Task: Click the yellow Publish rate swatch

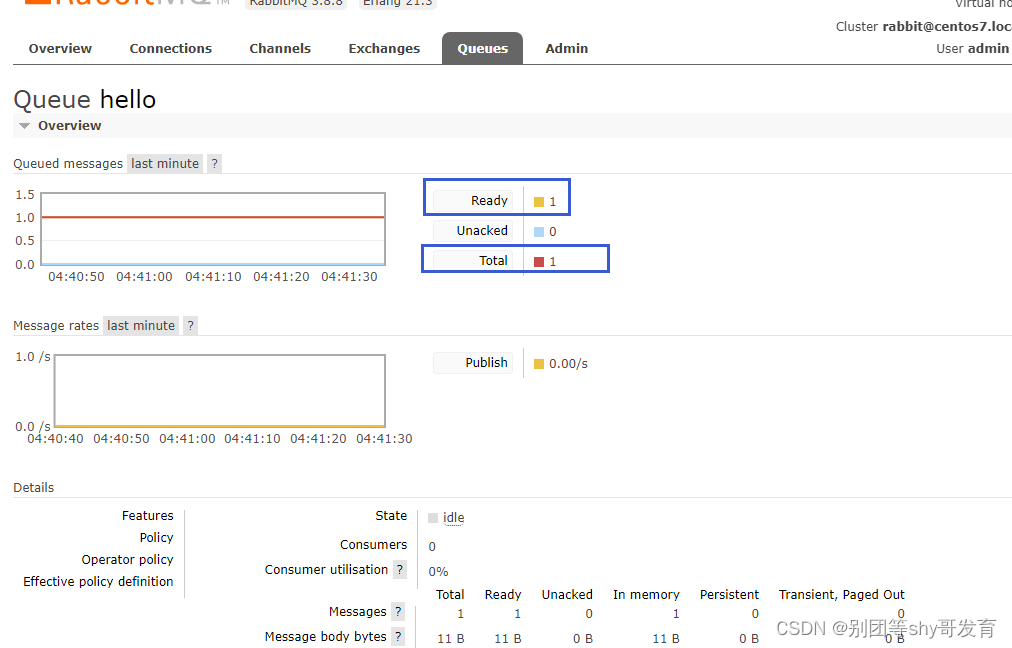Action: point(539,364)
